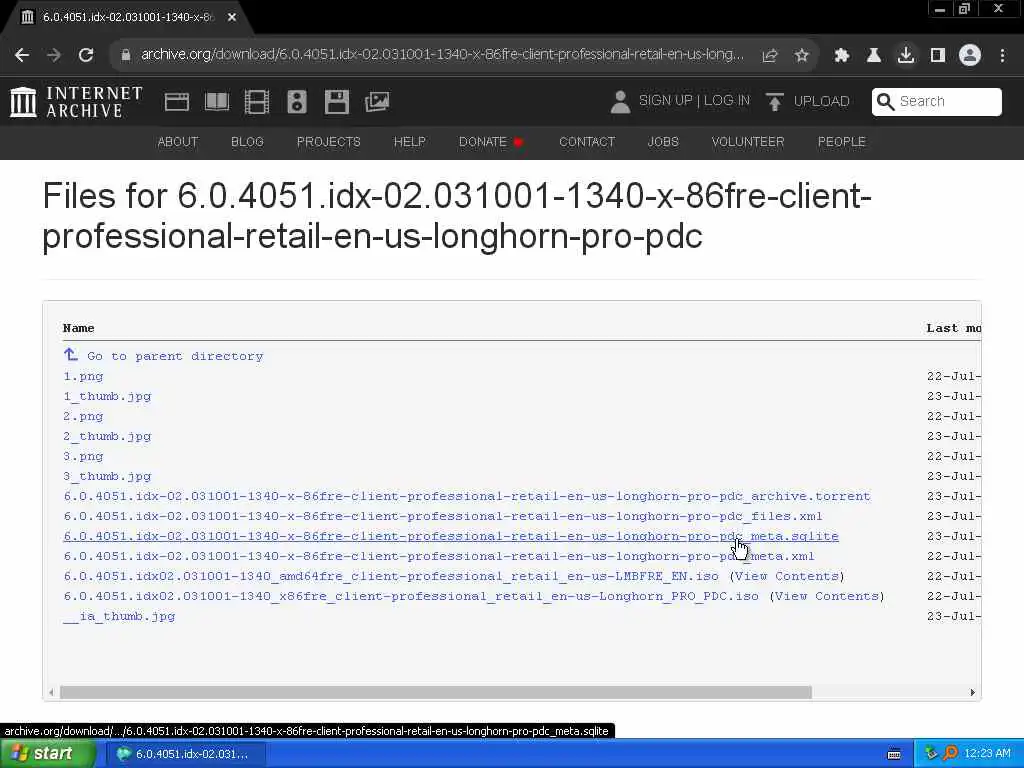Click the horizontal scrollbar thumb
Viewport: 1024px width, 768px height.
point(436,692)
